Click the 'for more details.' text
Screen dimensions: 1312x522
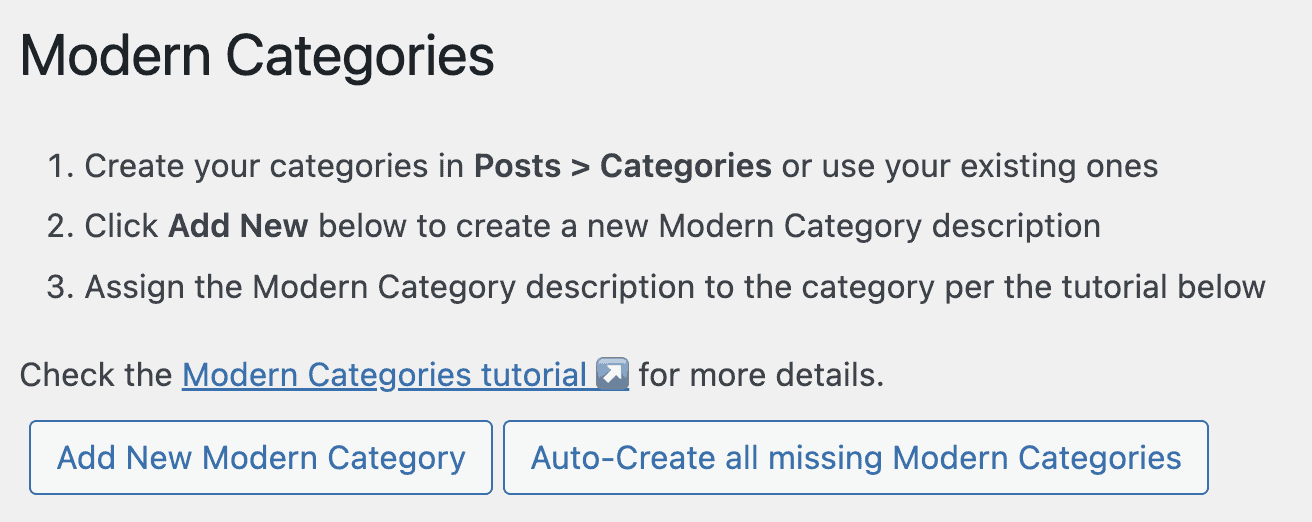pyautogui.click(x=761, y=375)
